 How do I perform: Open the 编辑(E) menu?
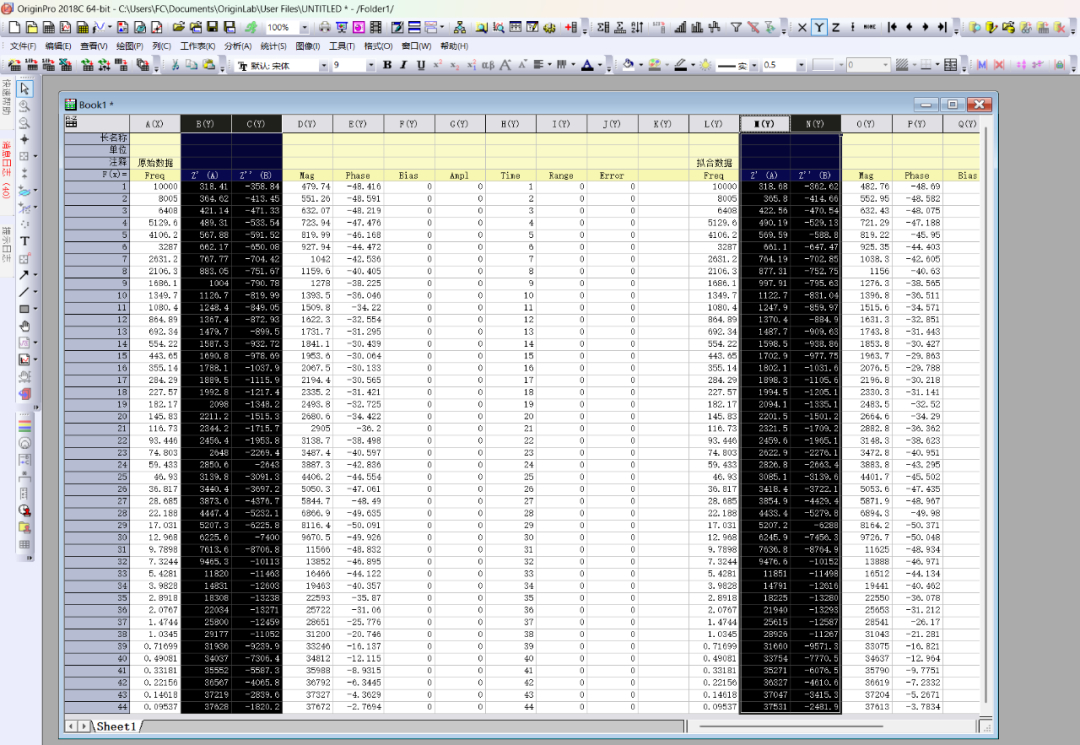58,46
